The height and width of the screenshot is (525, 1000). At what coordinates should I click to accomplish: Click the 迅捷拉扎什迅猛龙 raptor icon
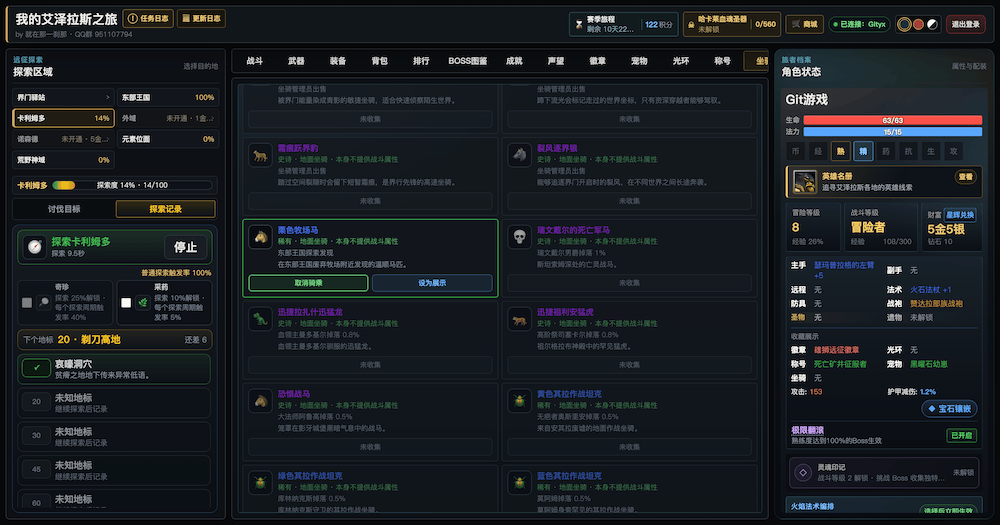pos(260,319)
